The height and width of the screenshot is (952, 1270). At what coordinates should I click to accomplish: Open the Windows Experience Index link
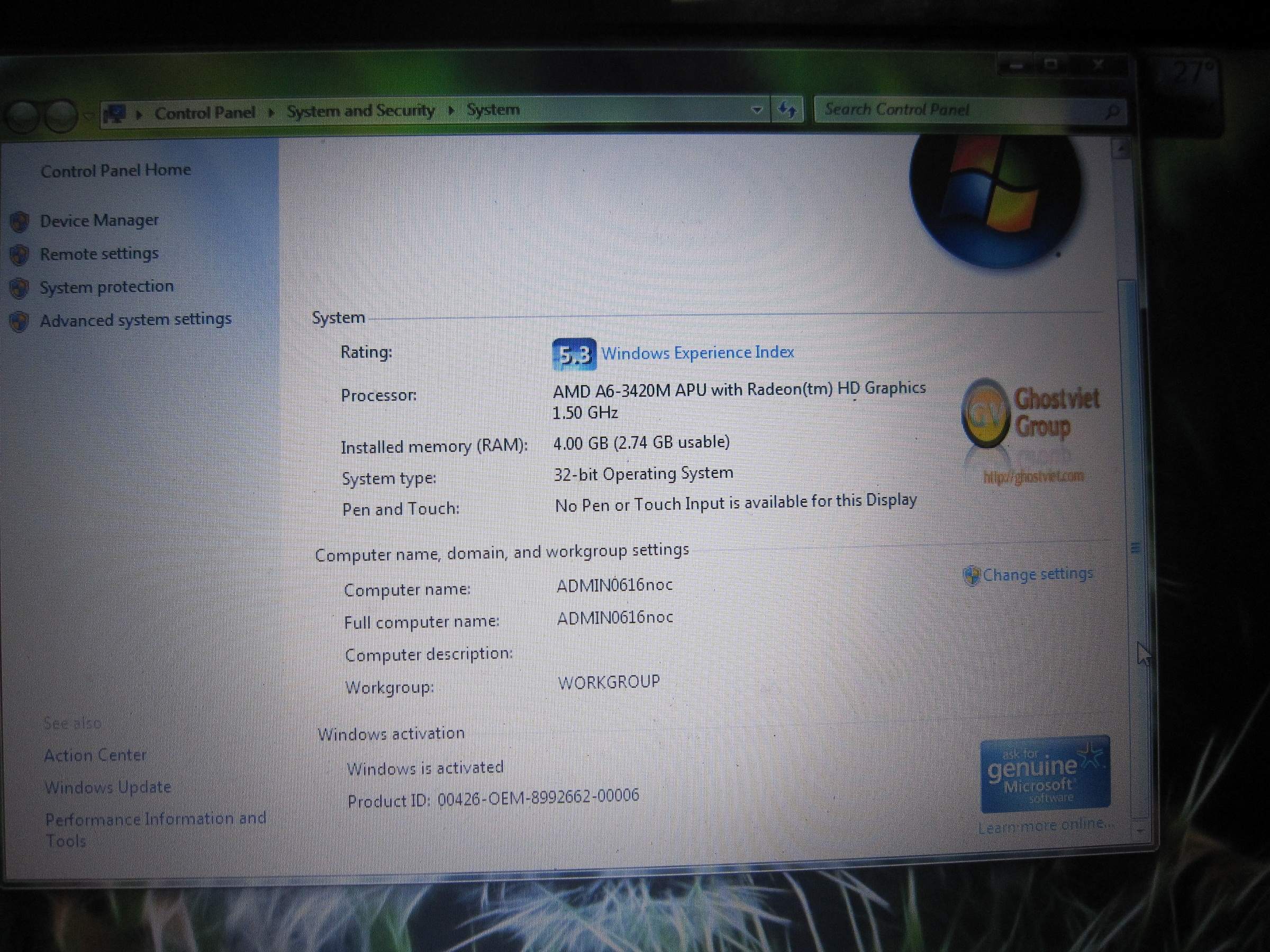[x=697, y=352]
